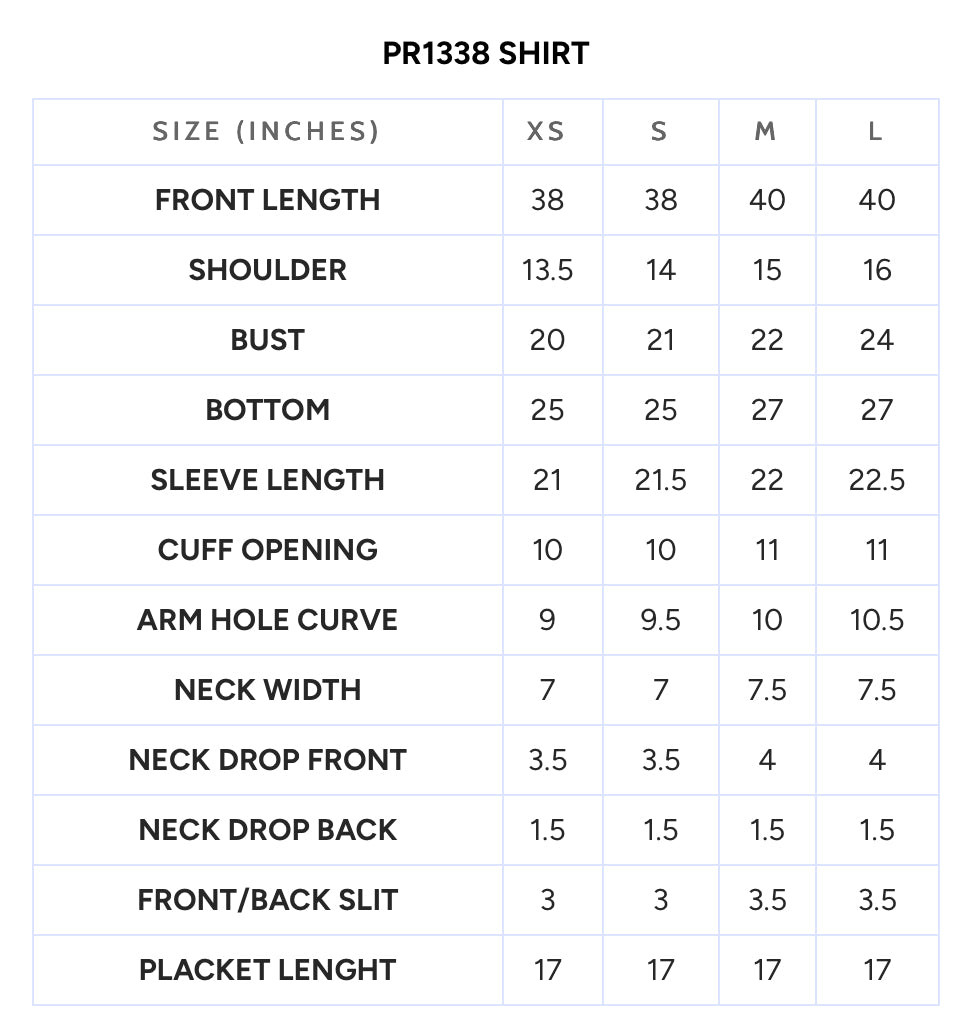Click the ARM HOLE CURVE row label
Screen dimensions: 966x1030
tap(268, 620)
